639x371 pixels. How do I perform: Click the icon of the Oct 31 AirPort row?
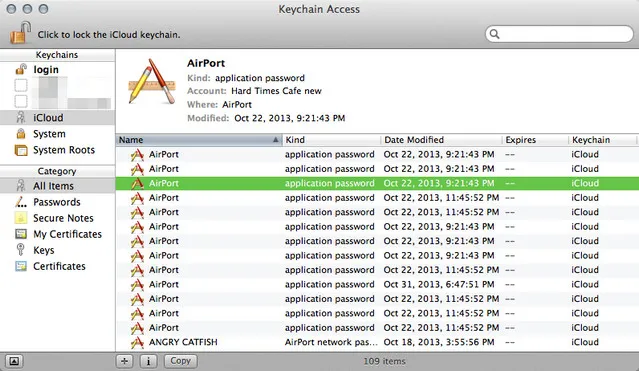[137, 285]
